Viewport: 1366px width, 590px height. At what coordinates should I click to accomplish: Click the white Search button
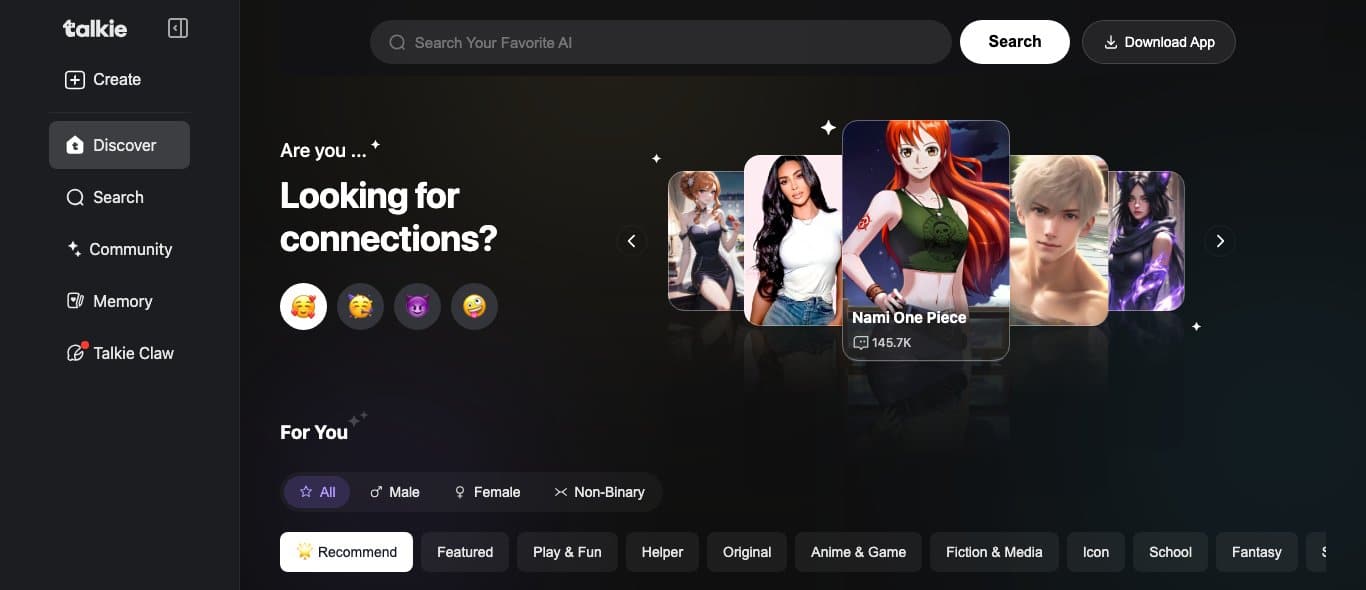click(x=1014, y=42)
